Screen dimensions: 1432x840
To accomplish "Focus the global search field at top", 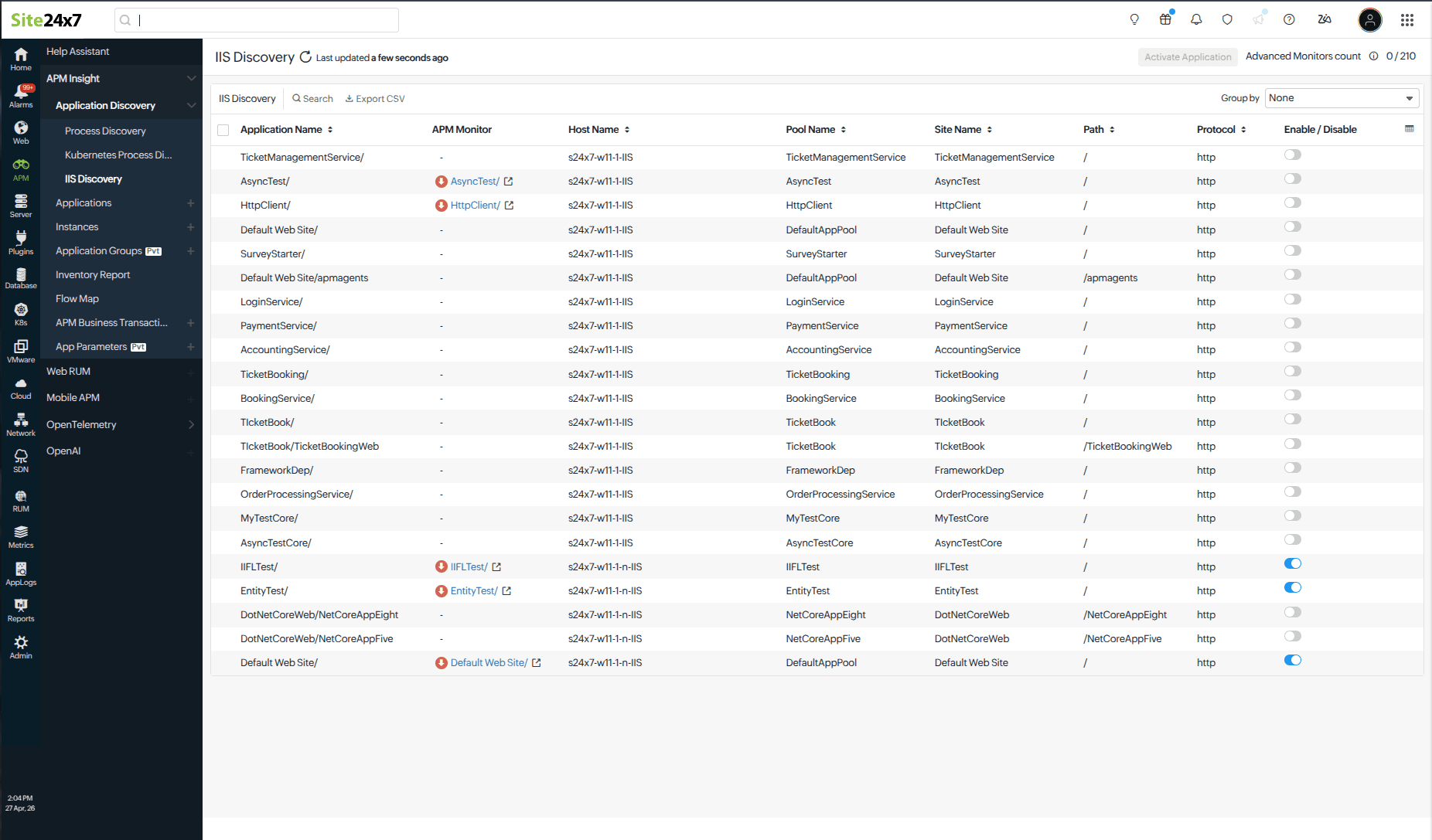I will [257, 20].
